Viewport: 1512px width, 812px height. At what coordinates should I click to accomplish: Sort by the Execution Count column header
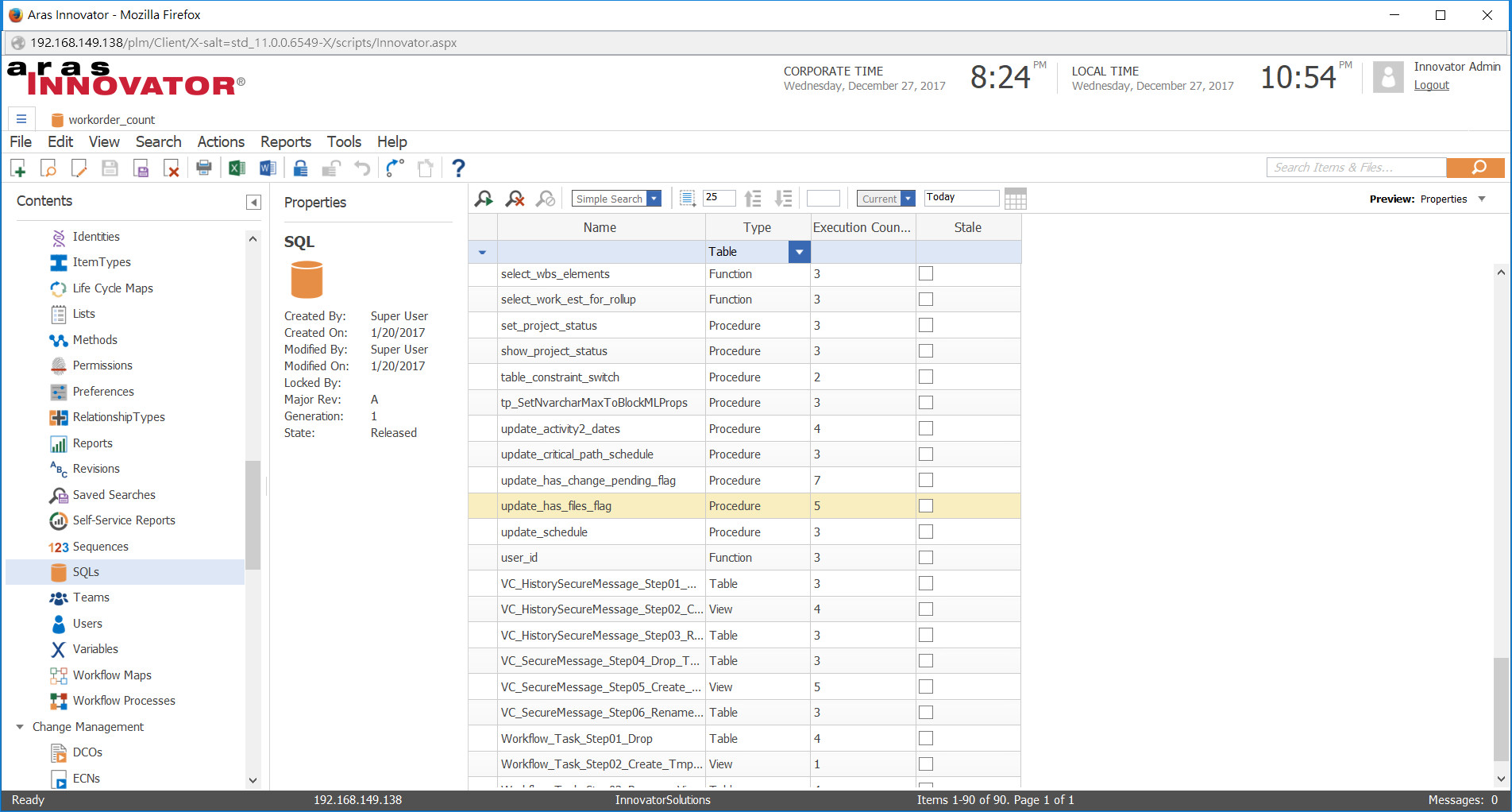click(x=862, y=227)
